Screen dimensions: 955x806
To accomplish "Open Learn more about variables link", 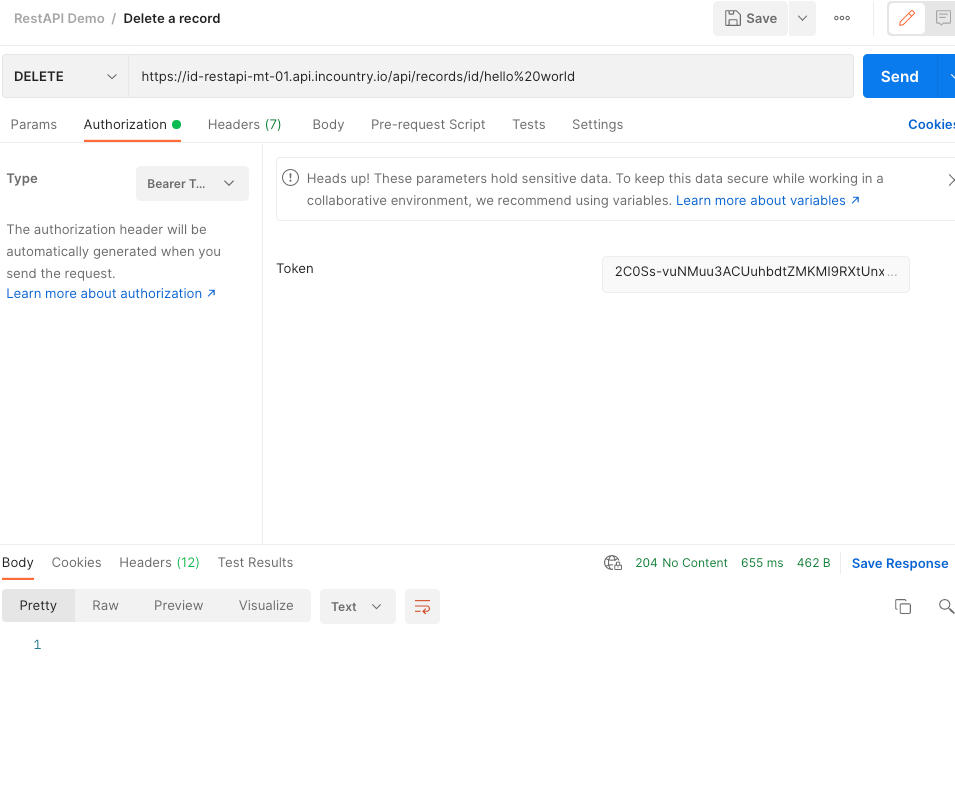I will click(767, 200).
